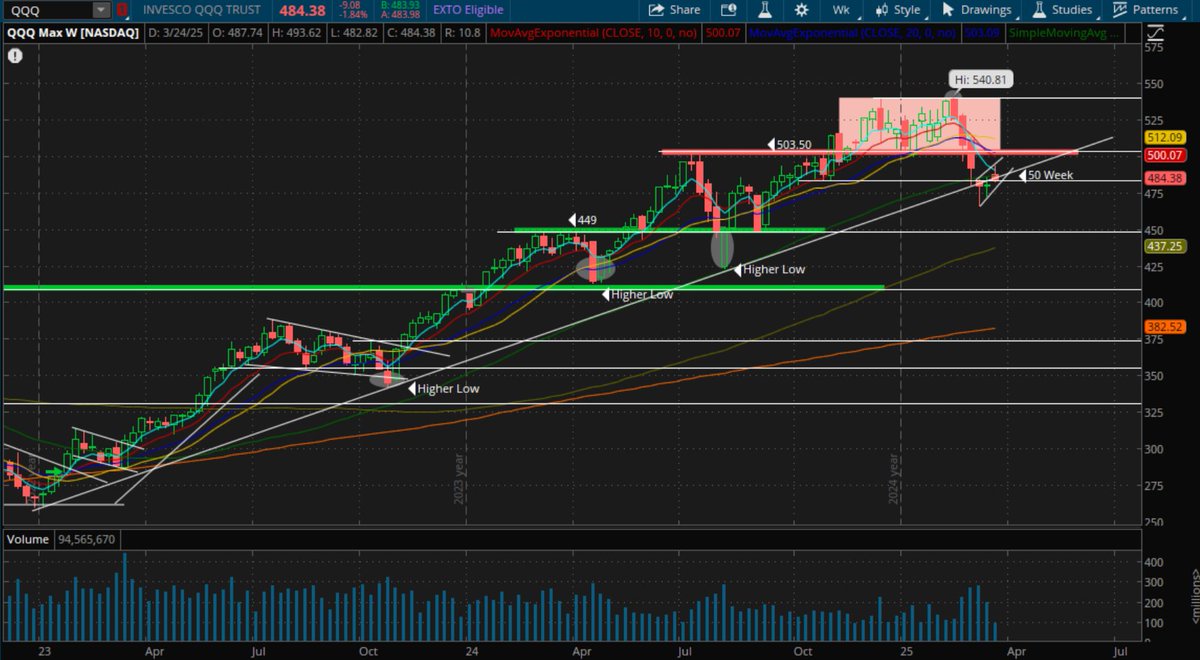Click the red symbol-link icon after the symbol box
The width and height of the screenshot is (1200, 660).
point(121,10)
